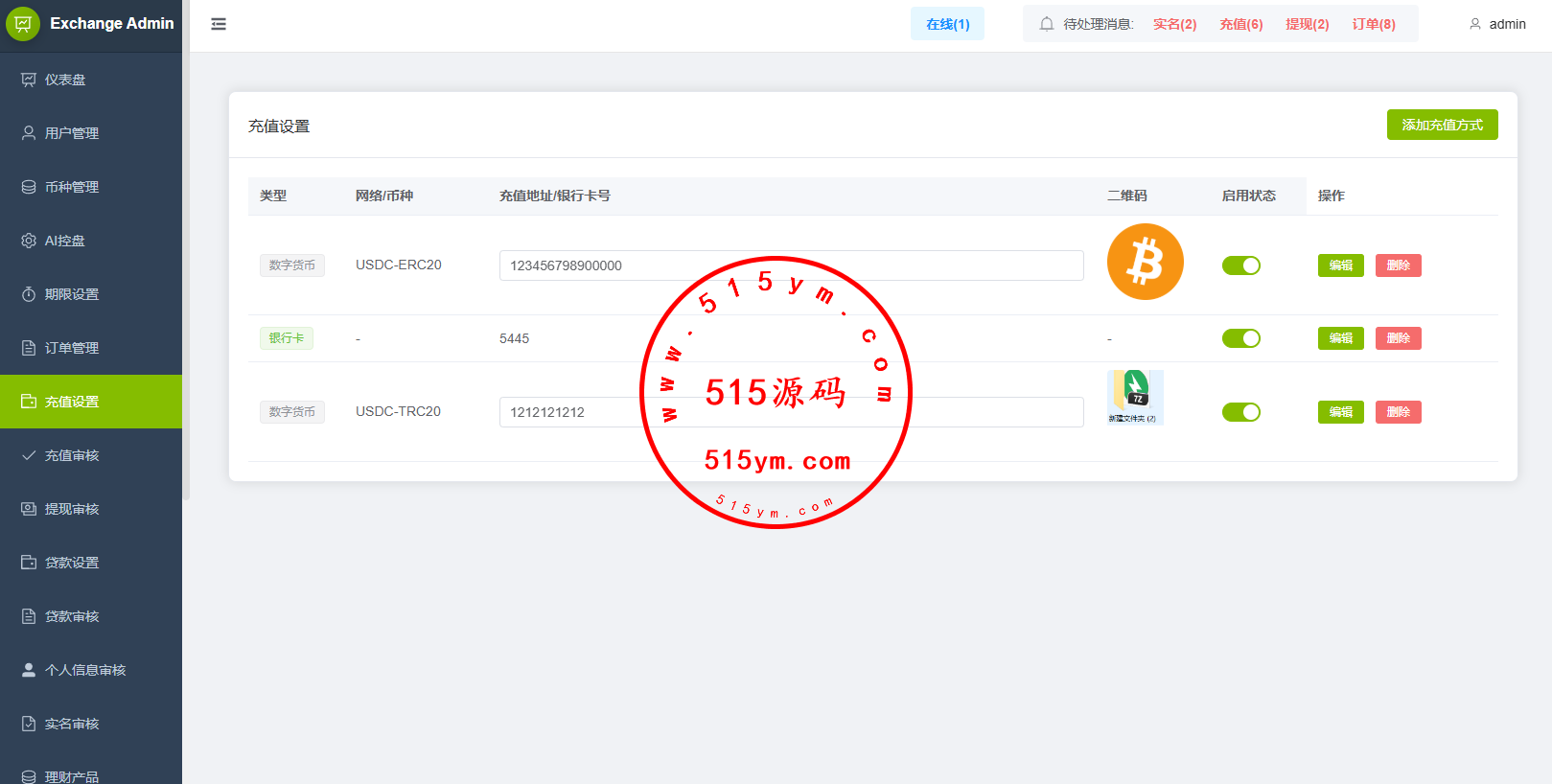Open 订单管理 menu item
The width and height of the screenshot is (1552, 784).
(91, 348)
